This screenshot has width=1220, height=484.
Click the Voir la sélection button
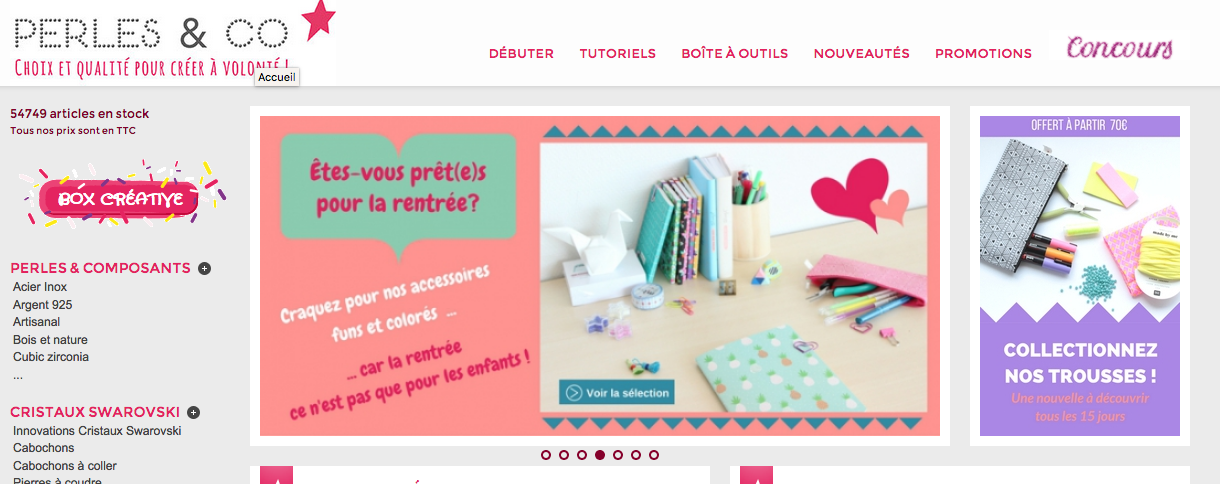tap(617, 393)
